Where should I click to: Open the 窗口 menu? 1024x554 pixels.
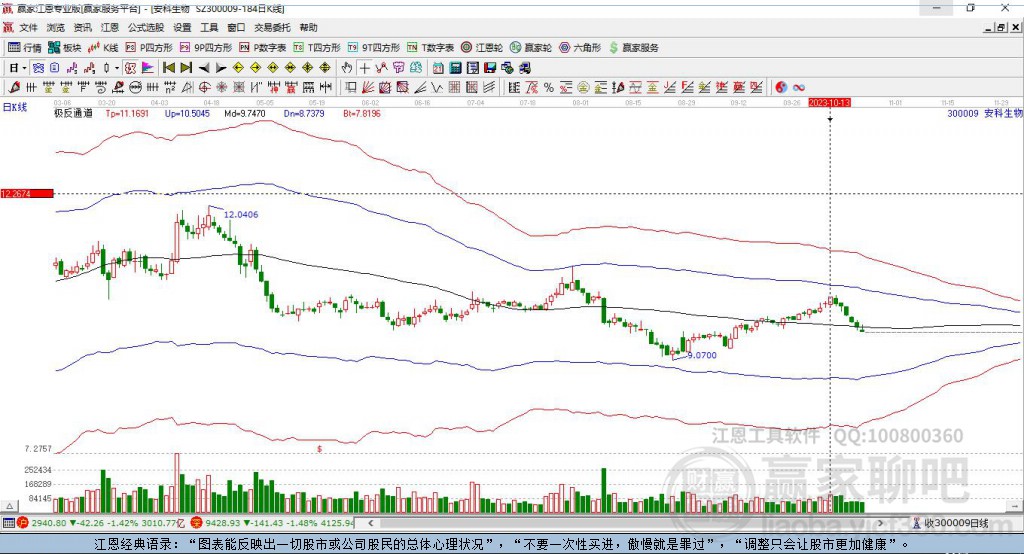236,27
